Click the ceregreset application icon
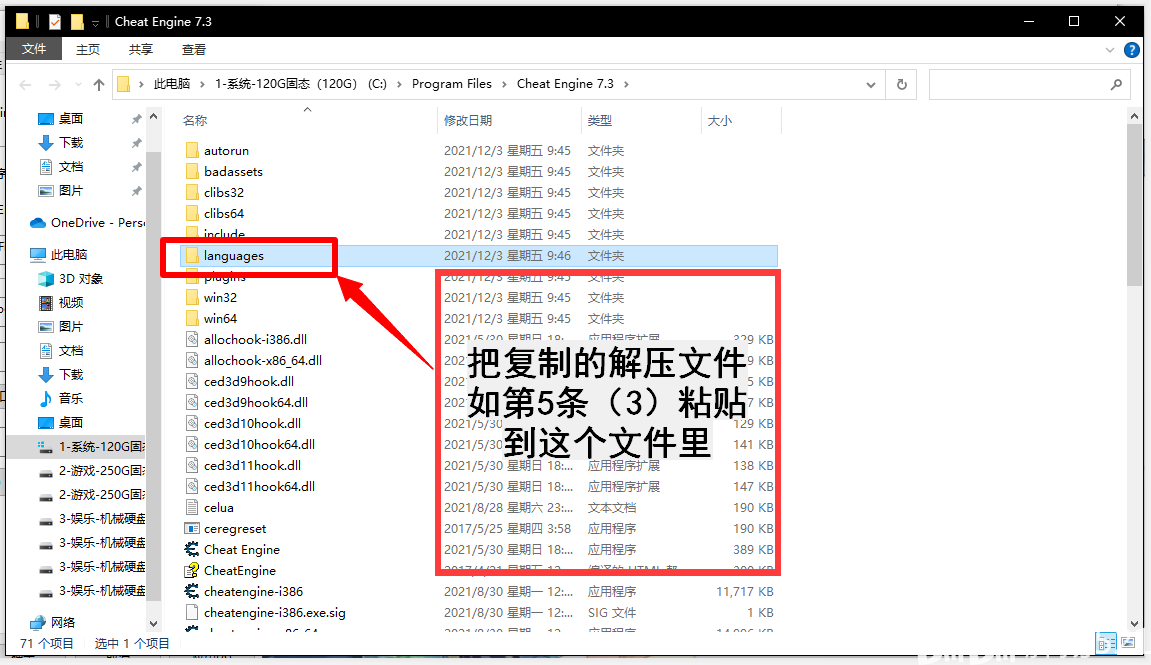This screenshot has width=1151, height=665. pyautogui.click(x=192, y=528)
